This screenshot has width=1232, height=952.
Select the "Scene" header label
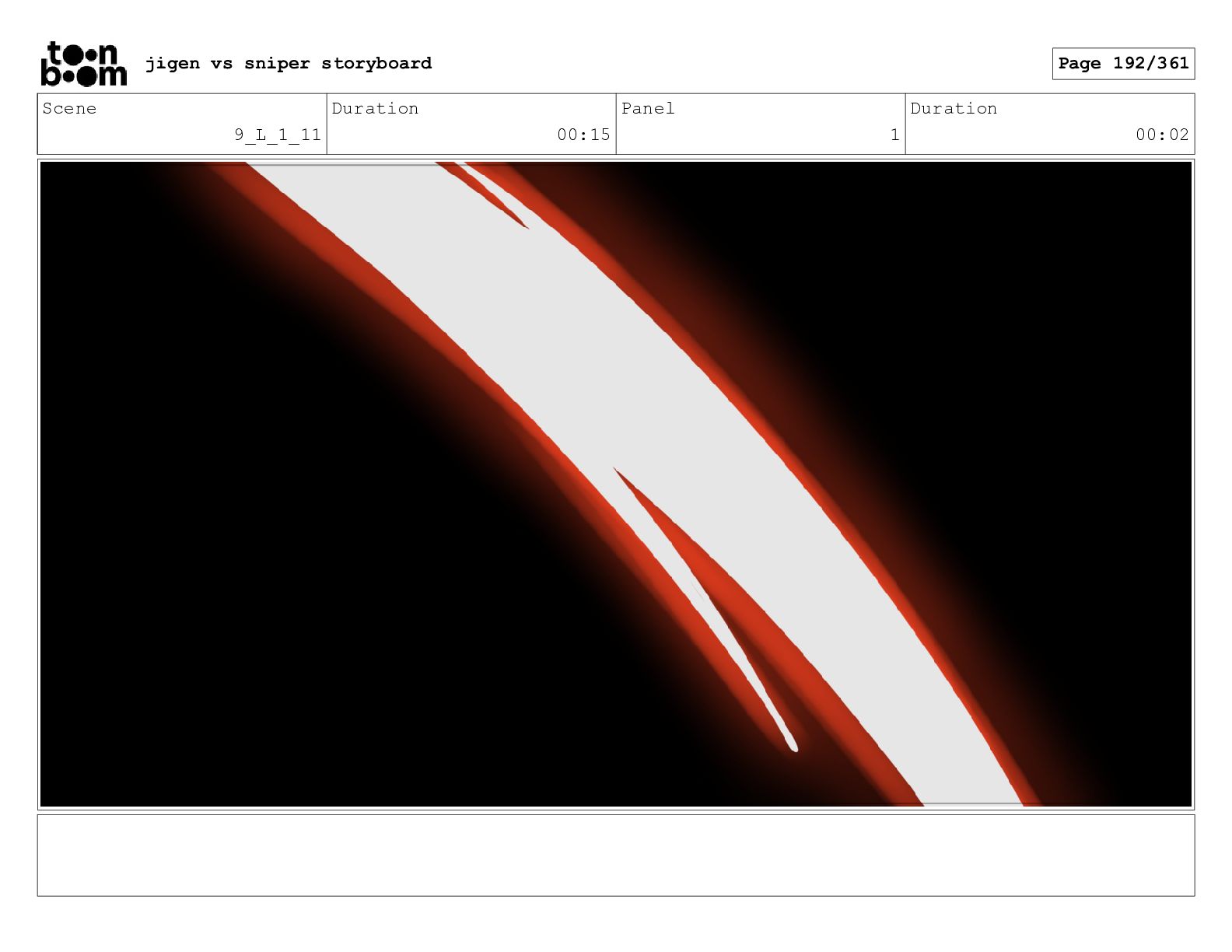pyautogui.click(x=70, y=108)
